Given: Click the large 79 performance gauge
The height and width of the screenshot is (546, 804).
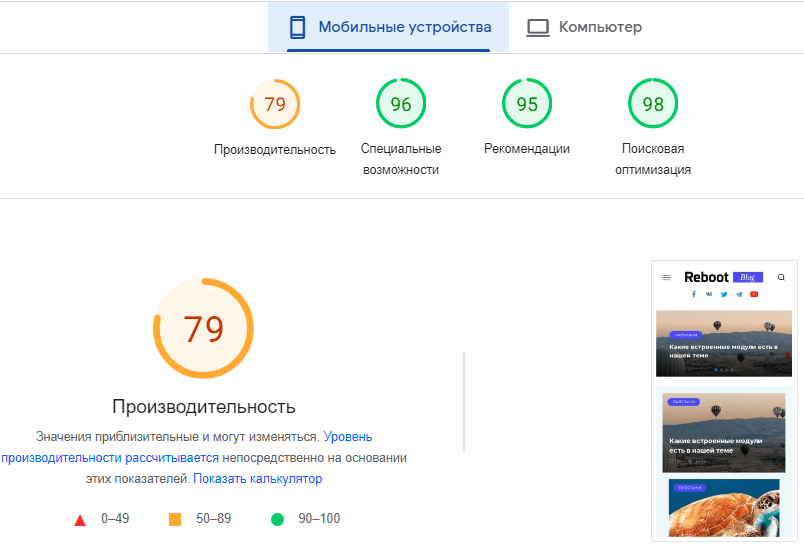Looking at the screenshot, I should tap(204, 329).
